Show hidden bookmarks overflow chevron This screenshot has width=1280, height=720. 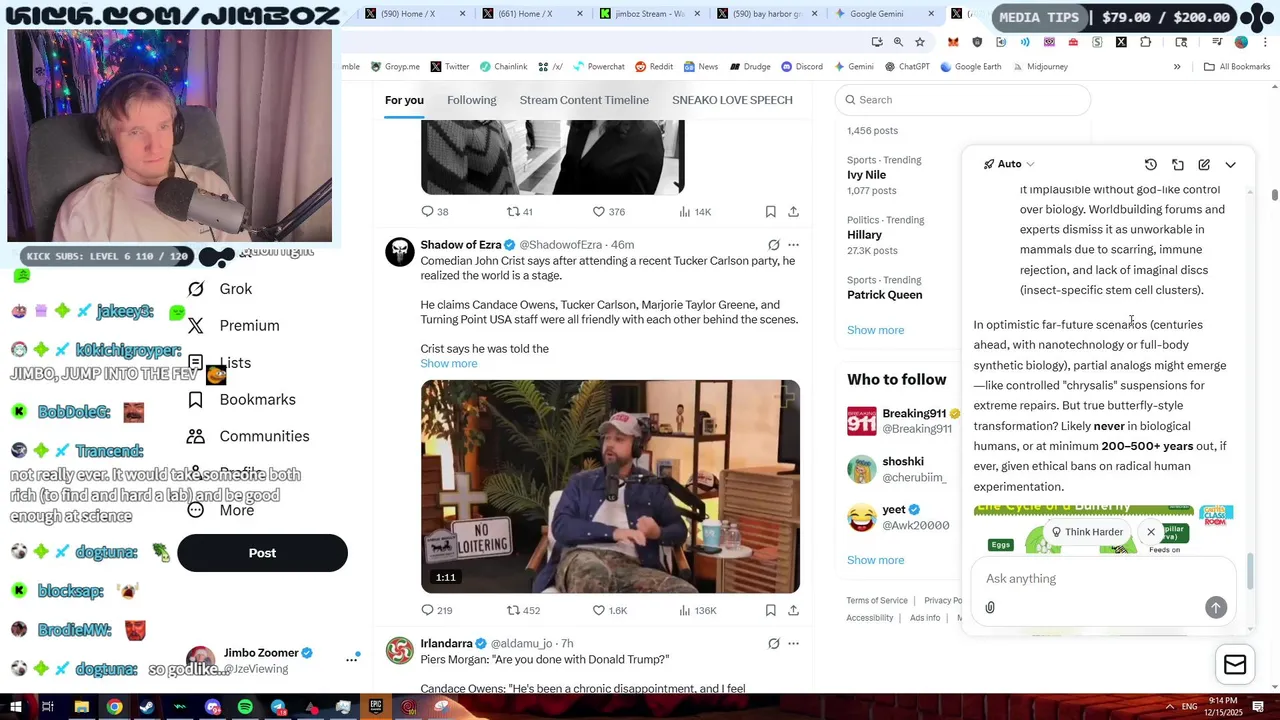pyautogui.click(x=1177, y=67)
